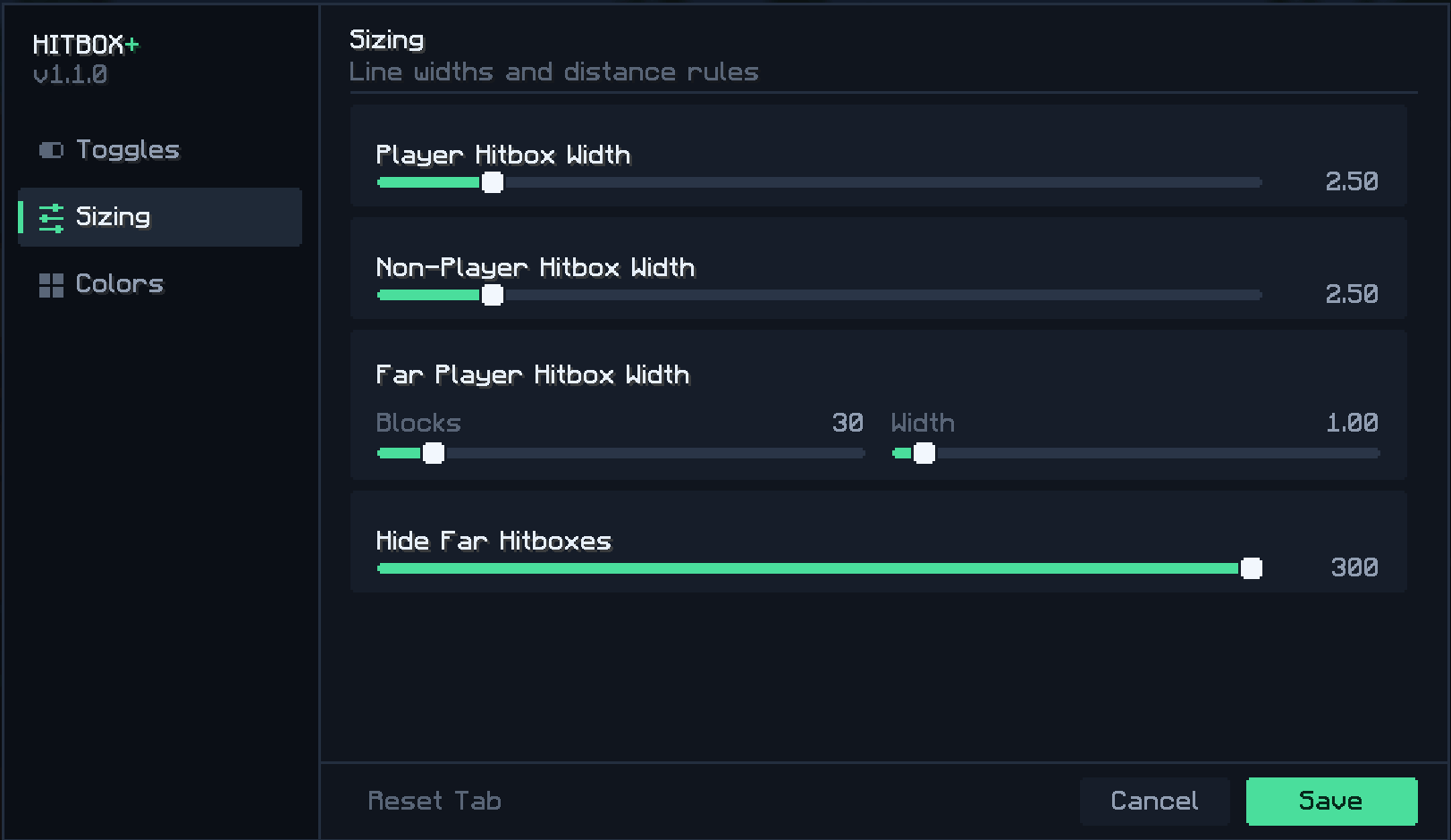This screenshot has width=1451, height=840.
Task: Click the Hide Far Hitboxes slider handle
Action: coord(1252,568)
